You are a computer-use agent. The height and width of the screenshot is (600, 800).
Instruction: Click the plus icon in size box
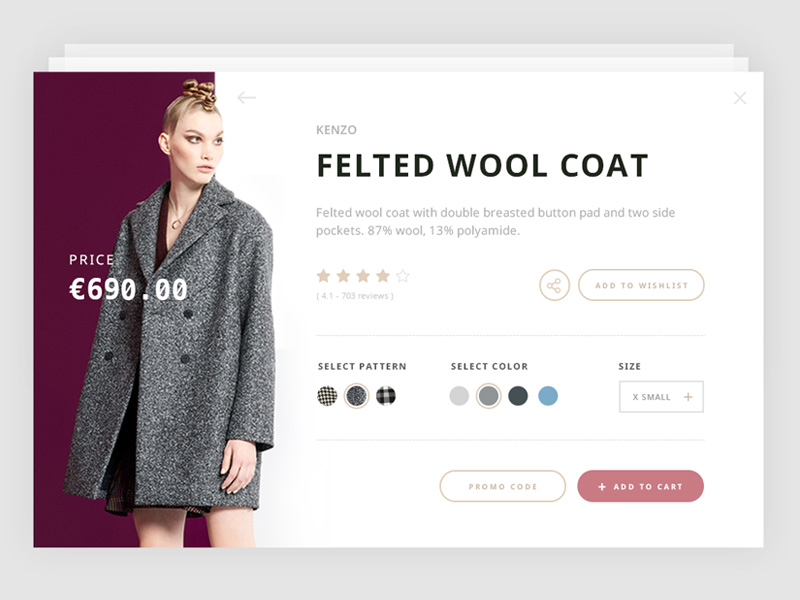pyautogui.click(x=688, y=396)
